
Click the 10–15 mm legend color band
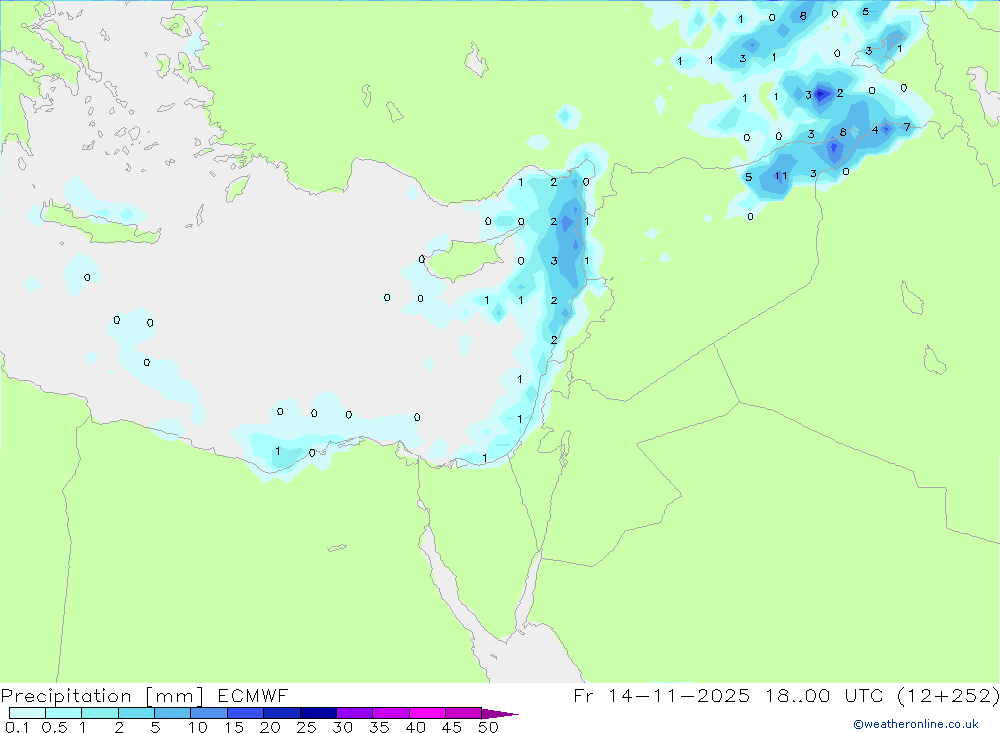pos(209,713)
